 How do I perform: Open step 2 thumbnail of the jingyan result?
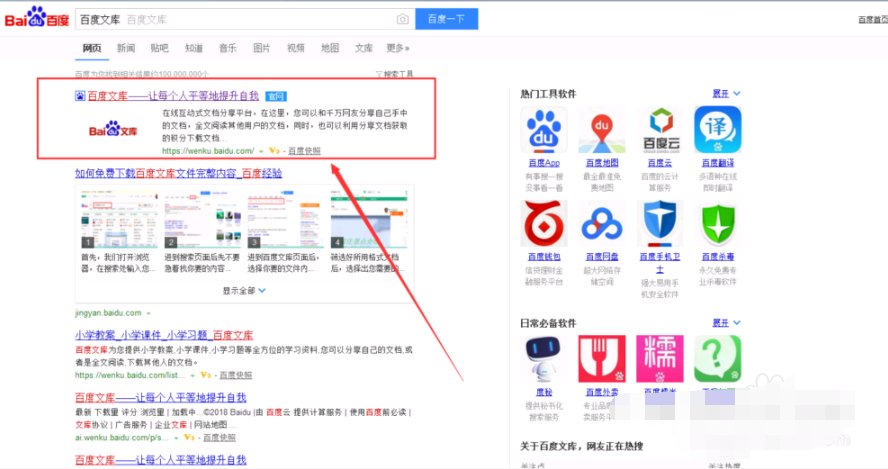(203, 219)
